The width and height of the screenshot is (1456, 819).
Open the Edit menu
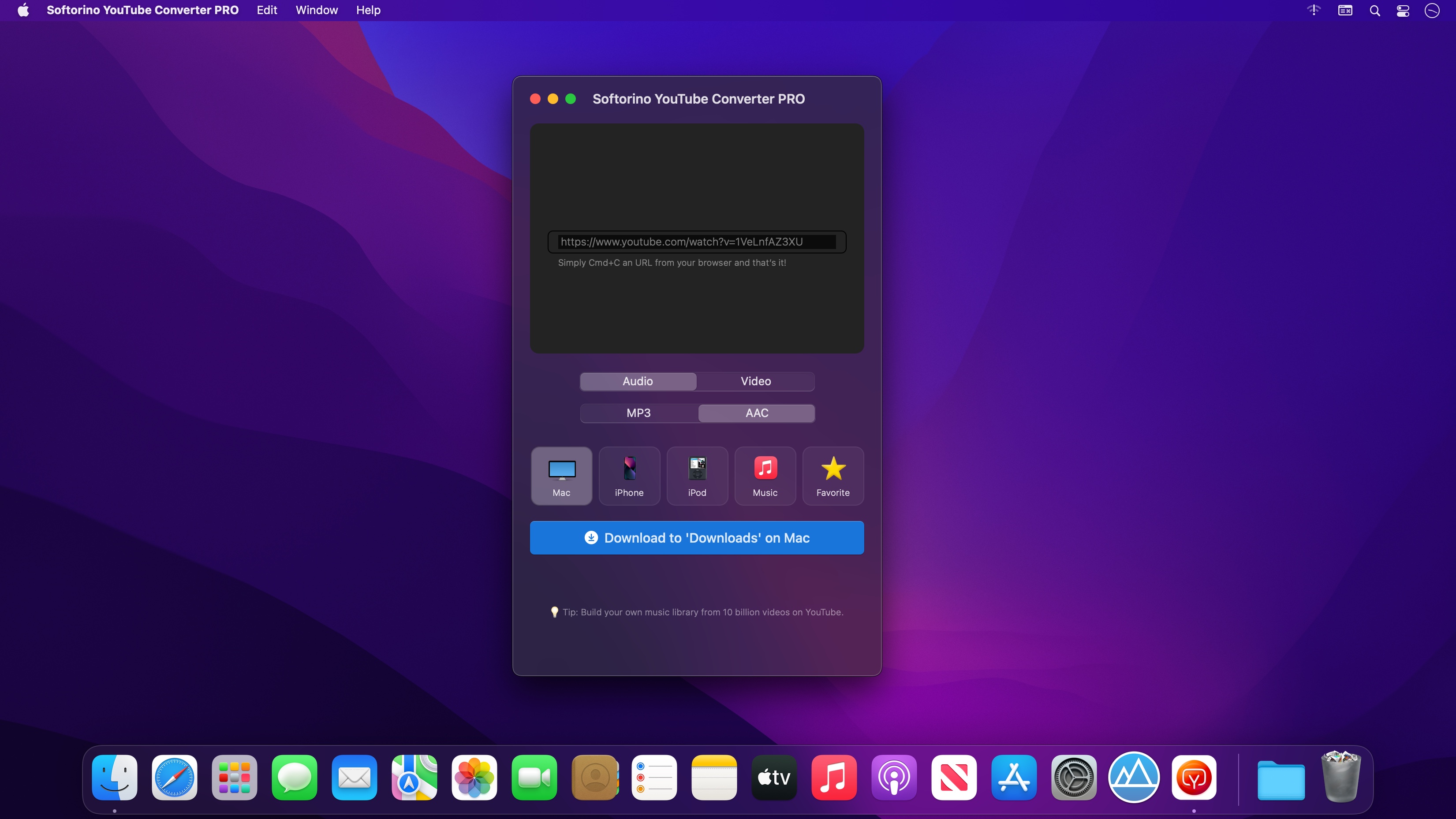point(267,10)
